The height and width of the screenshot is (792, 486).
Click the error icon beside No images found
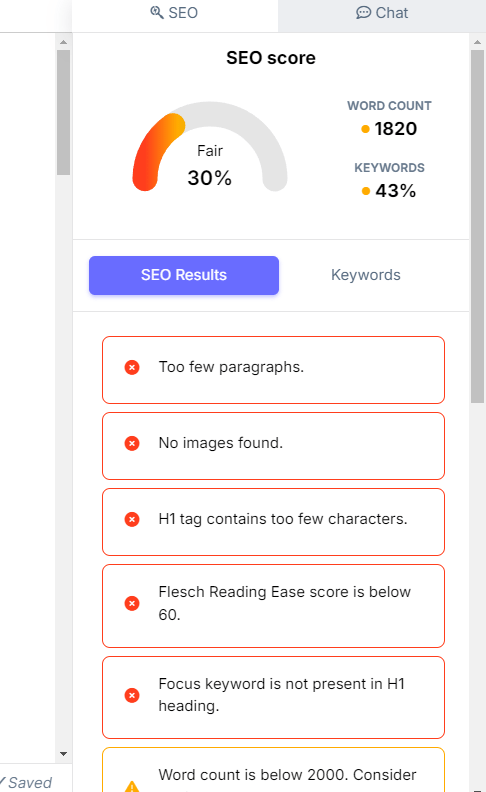coord(132,443)
